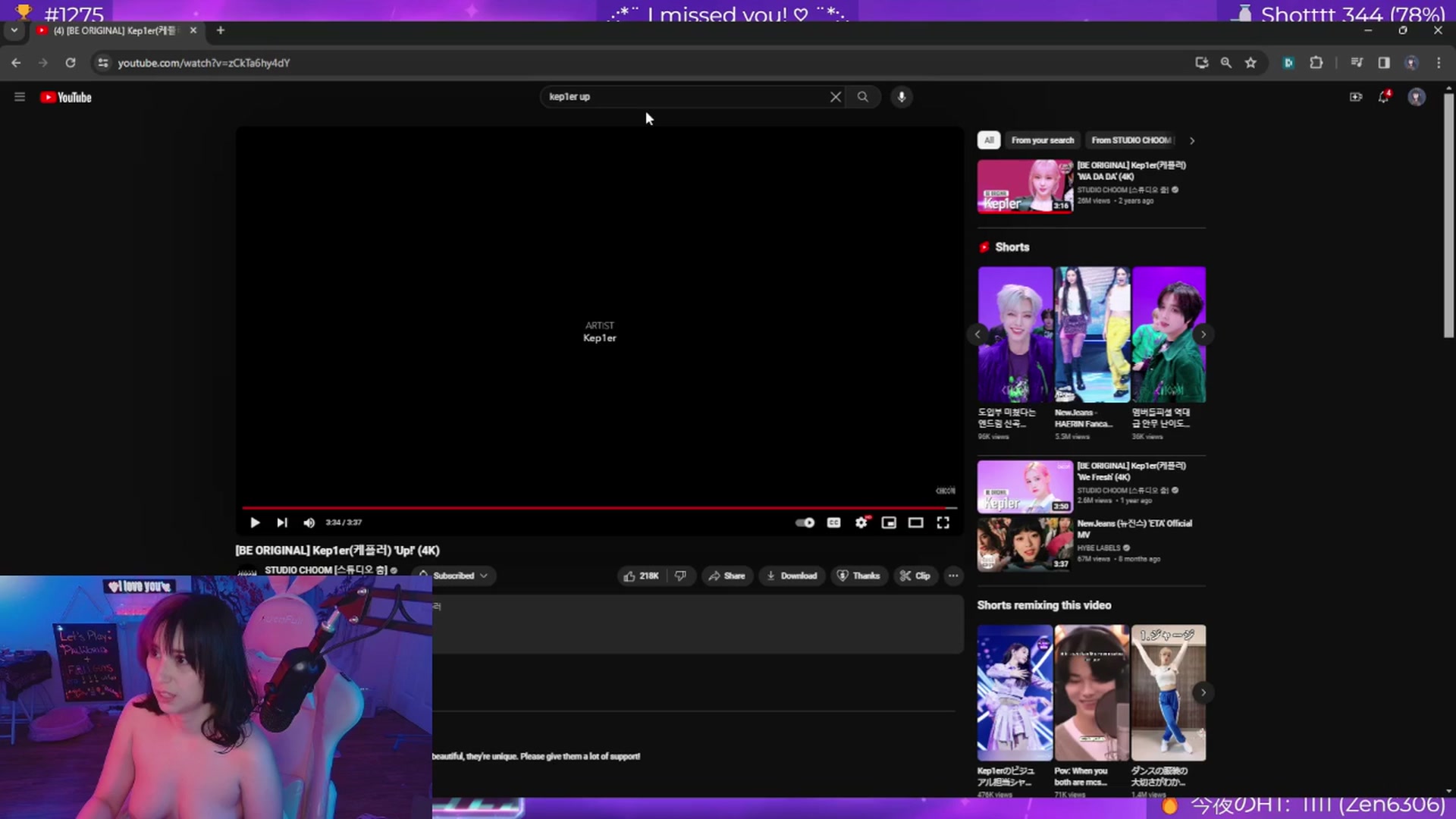Open Chrome extensions puzzle icon
1456x819 pixels.
(1316, 63)
